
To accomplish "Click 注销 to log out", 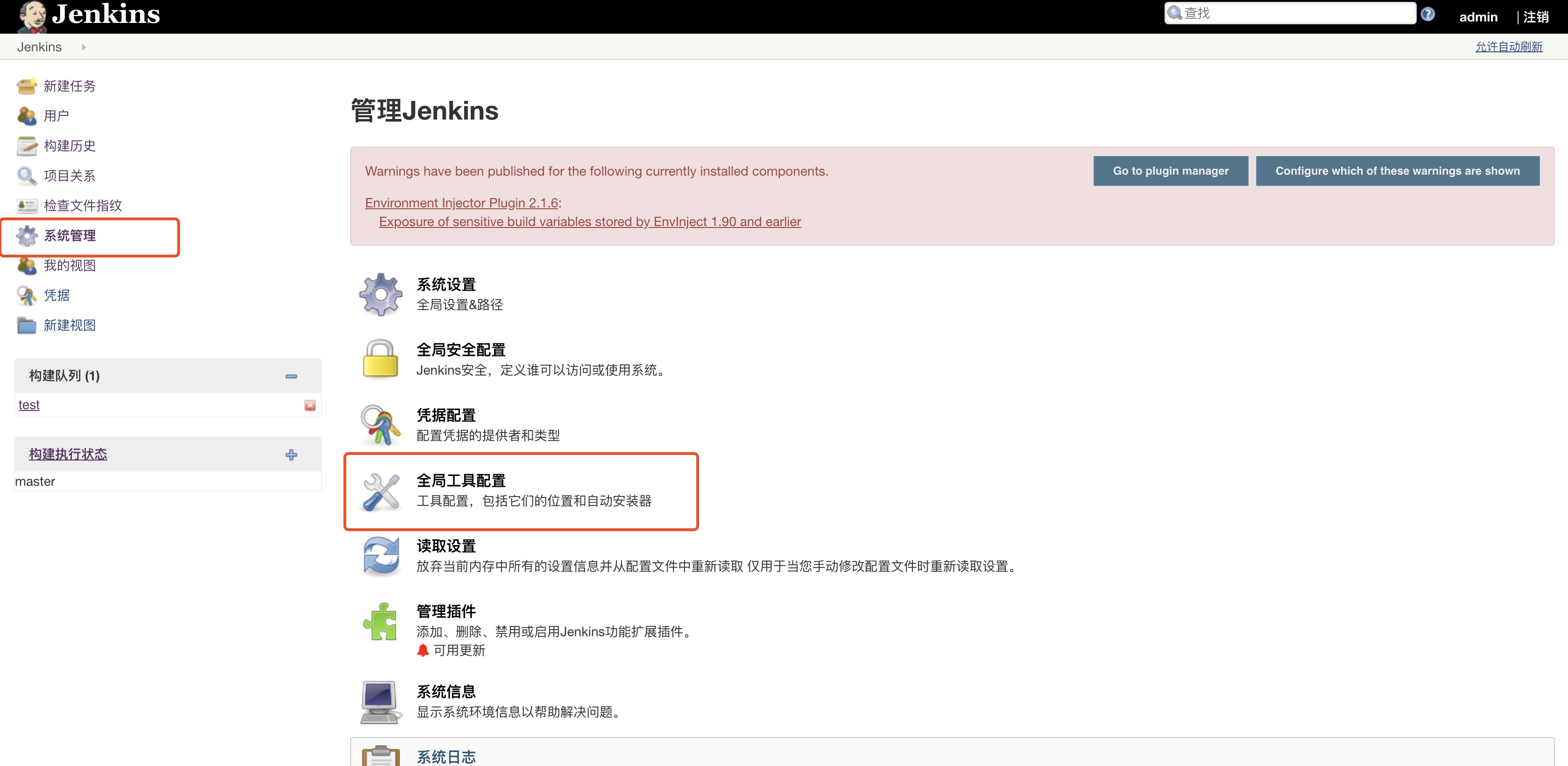I will pyautogui.click(x=1536, y=17).
